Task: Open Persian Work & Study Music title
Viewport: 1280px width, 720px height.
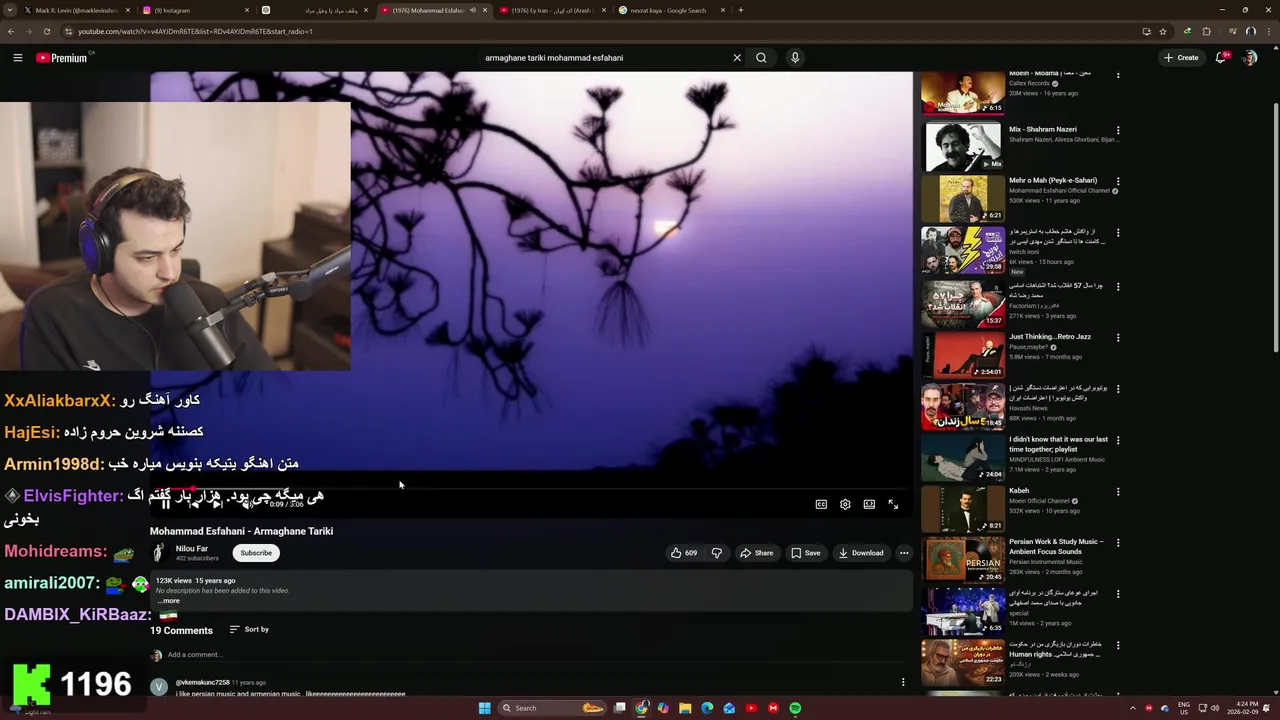Action: tap(1056, 546)
